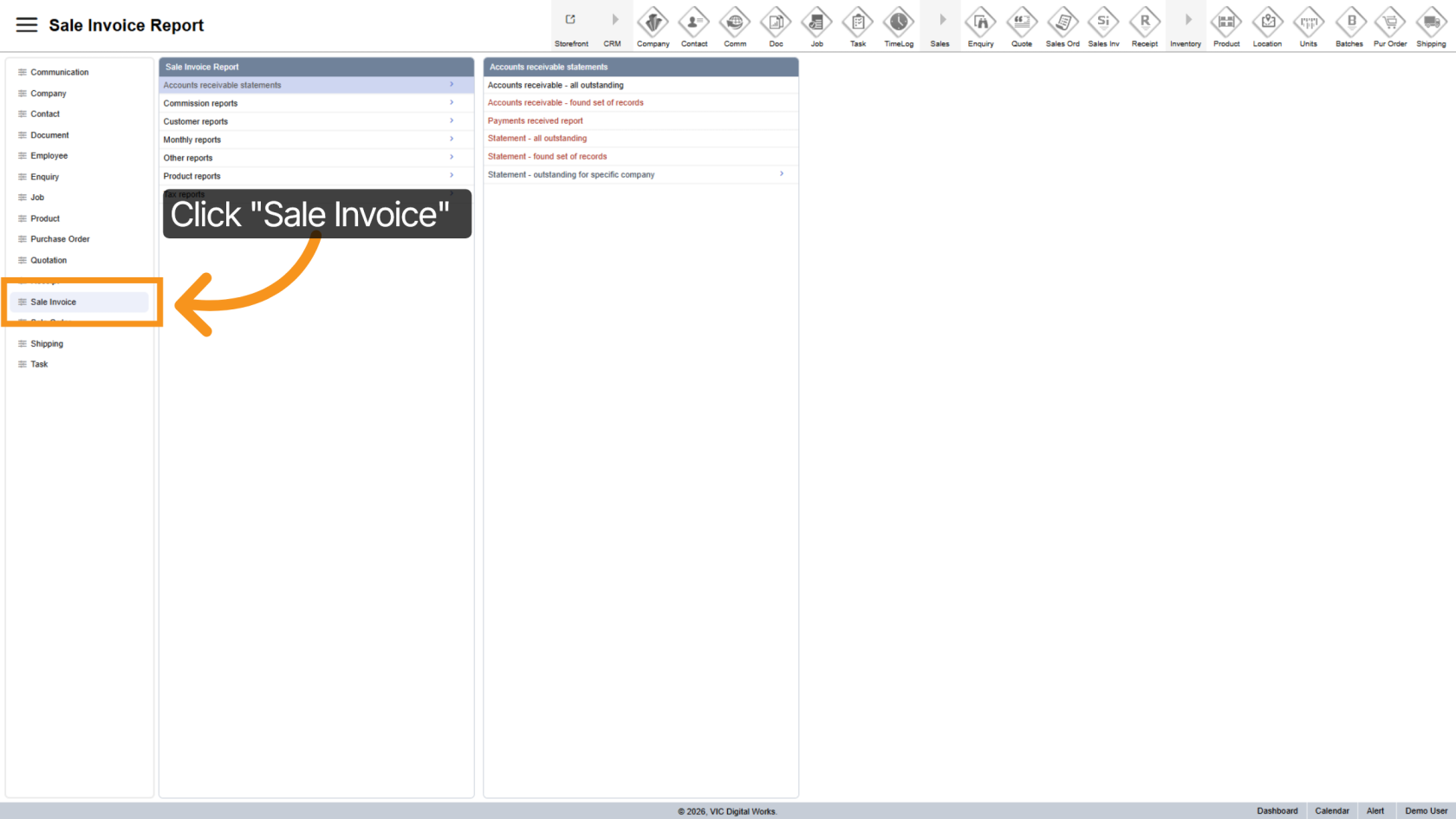Select the Quote toolbar icon
This screenshot has height=819, width=1456.
(1022, 22)
